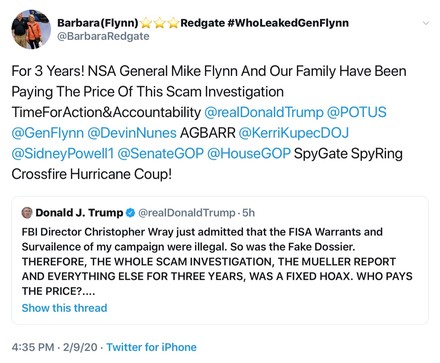Screen dimensions: 440x363
Task: Open the Twitter for iPhone source link
Action: pos(151,347)
